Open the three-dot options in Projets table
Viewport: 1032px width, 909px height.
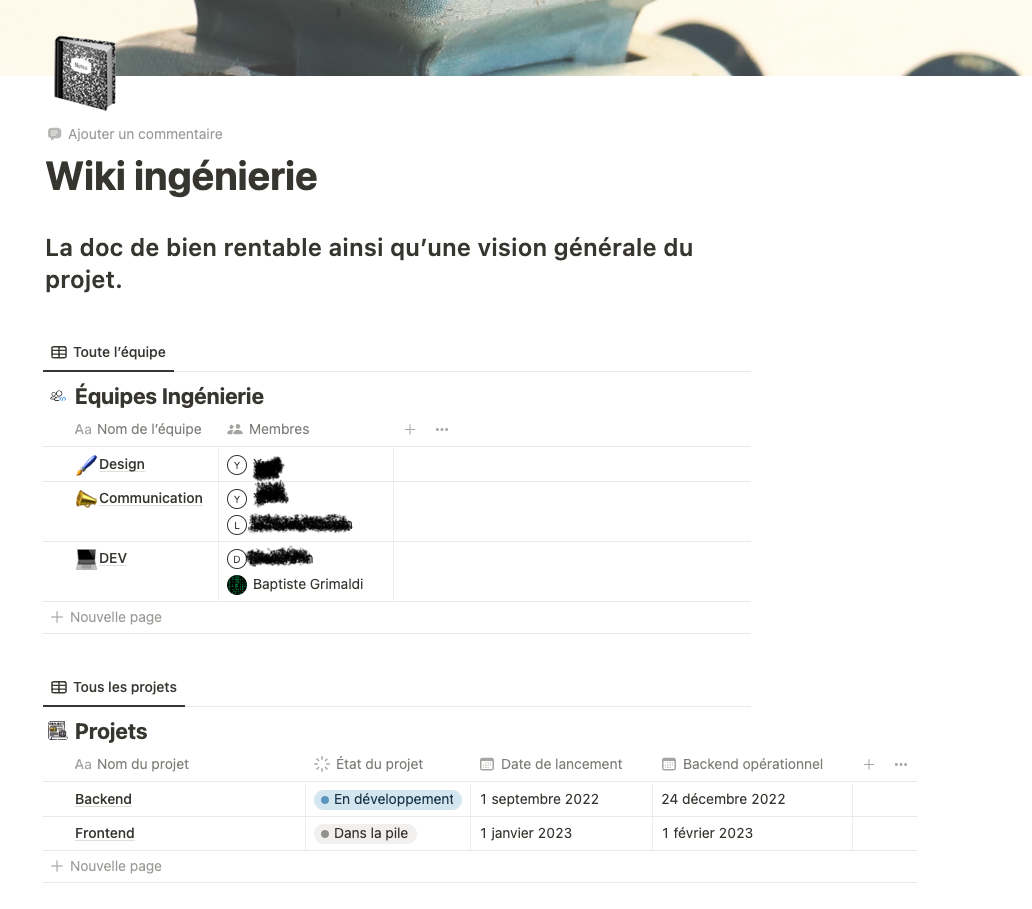click(x=901, y=764)
